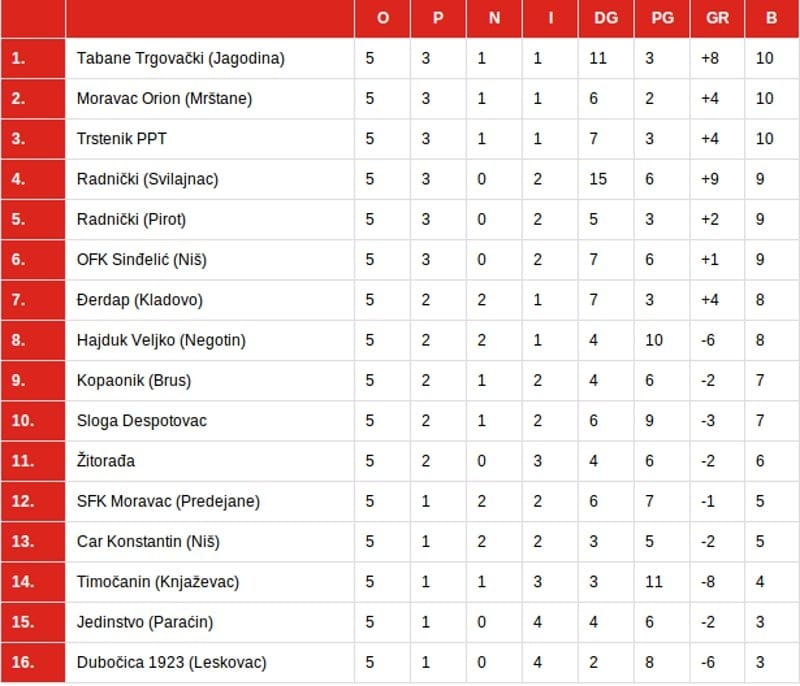
Task: Click the +9 goal difference cell
Action: click(x=711, y=179)
